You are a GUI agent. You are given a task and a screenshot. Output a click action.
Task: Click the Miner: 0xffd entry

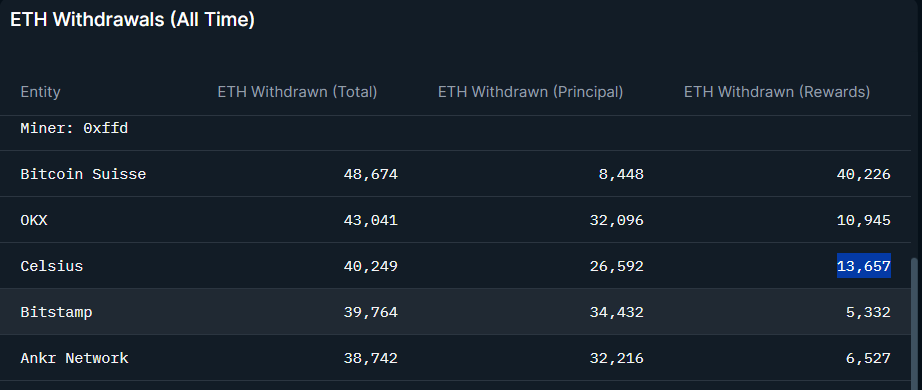74,128
